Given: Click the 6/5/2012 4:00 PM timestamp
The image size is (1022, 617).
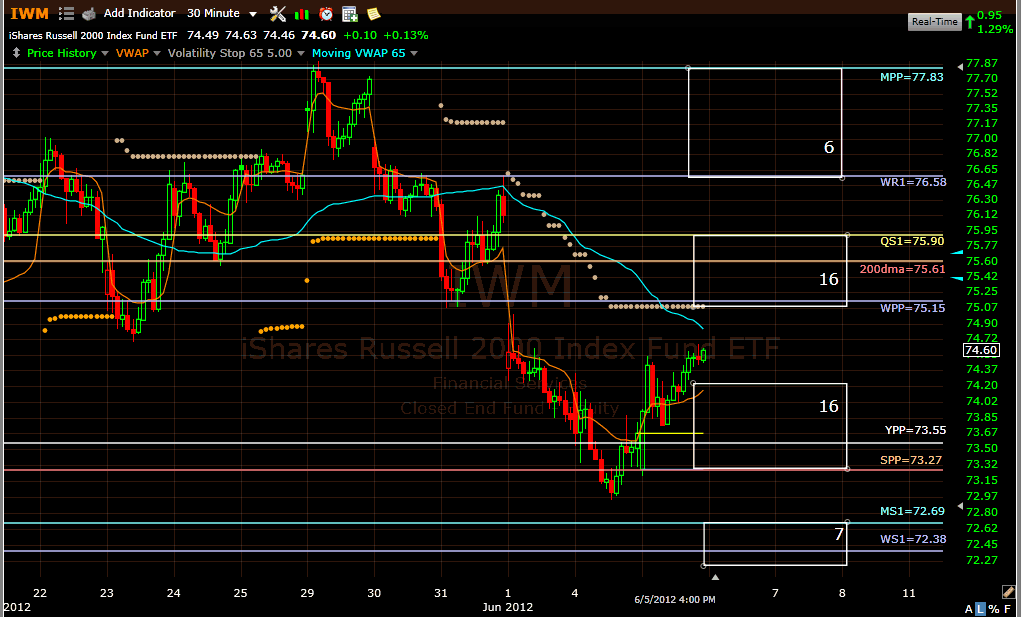Looking at the screenshot, I should coord(675,599).
